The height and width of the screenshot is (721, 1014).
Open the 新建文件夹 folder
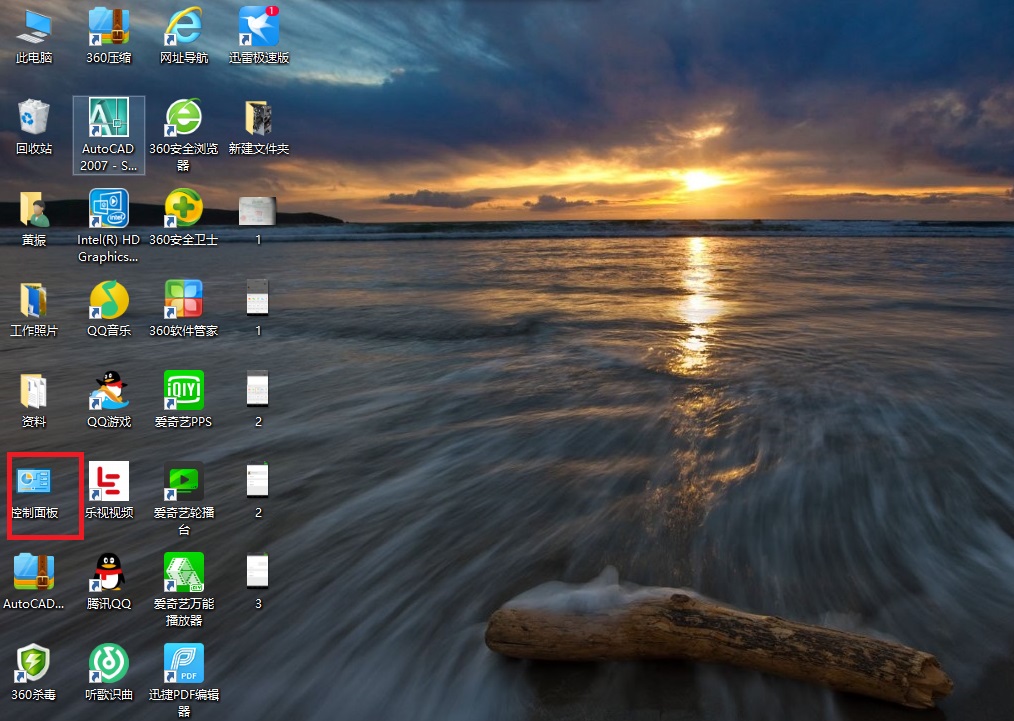[x=258, y=120]
